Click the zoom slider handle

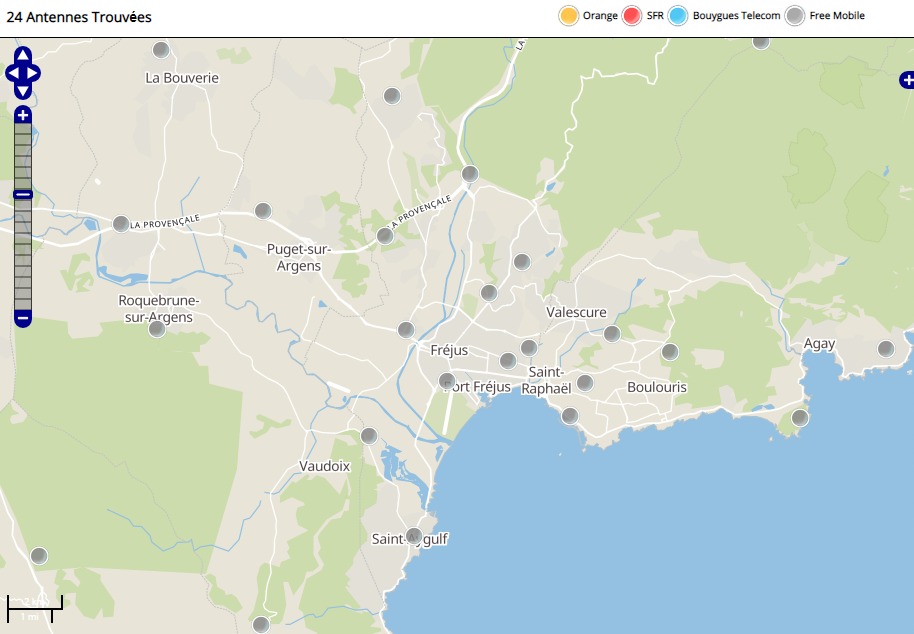[x=23, y=194]
